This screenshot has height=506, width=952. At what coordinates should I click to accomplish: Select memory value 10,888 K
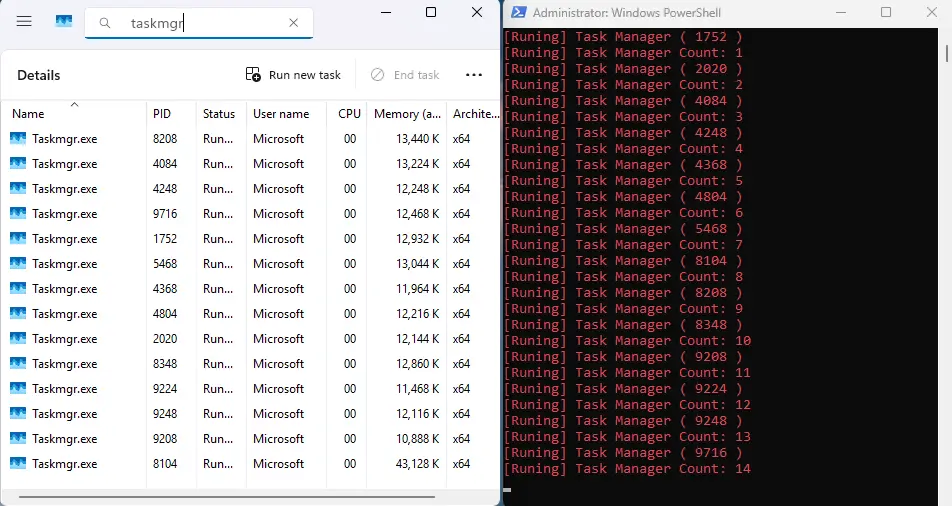pos(418,438)
